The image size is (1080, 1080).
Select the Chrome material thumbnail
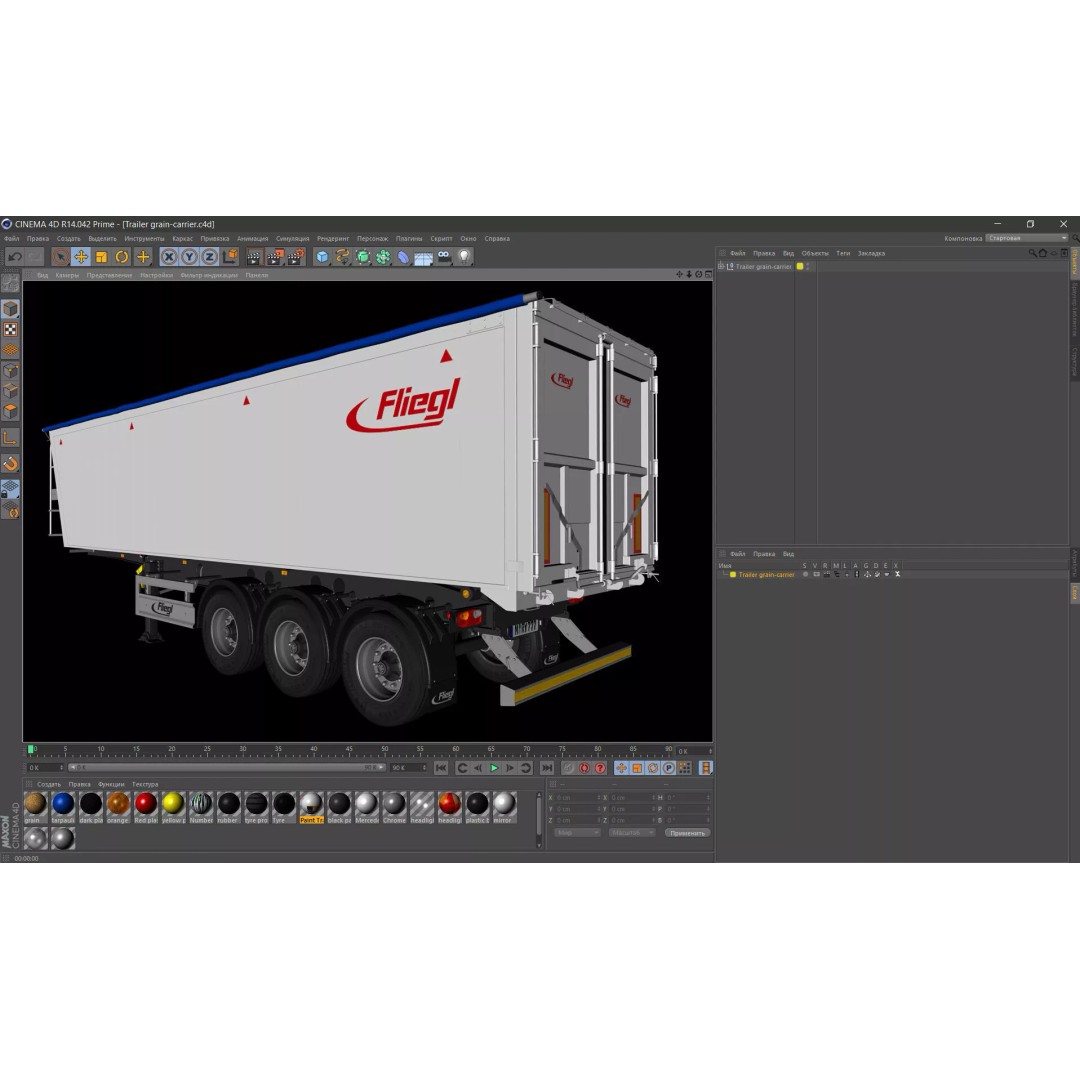(x=394, y=807)
